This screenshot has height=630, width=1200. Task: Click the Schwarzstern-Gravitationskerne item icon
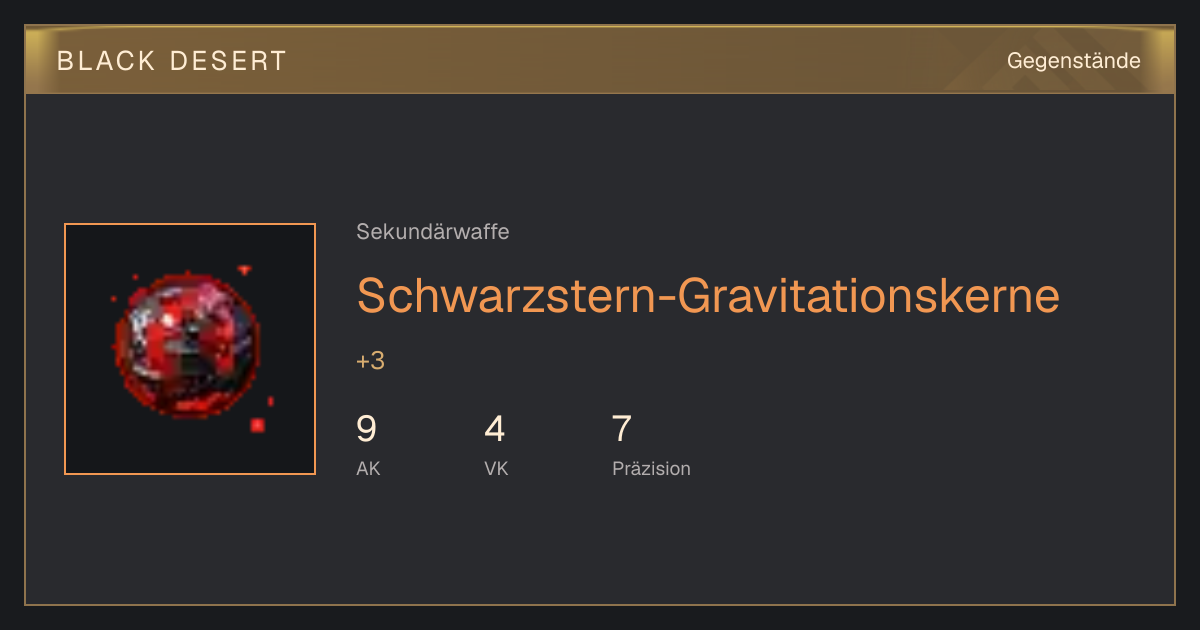point(190,349)
